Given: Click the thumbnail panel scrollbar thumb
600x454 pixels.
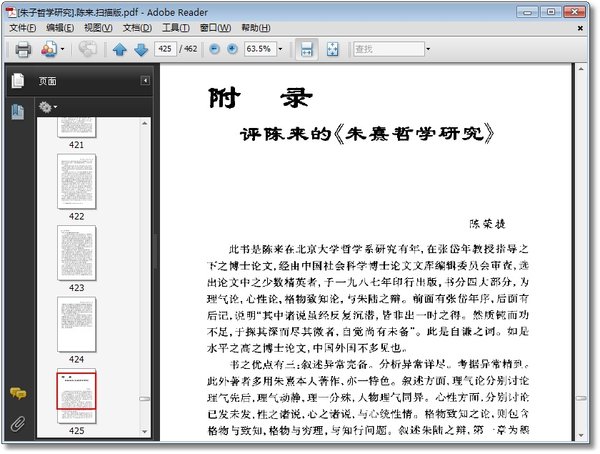Looking at the screenshot, I should 145,399.
